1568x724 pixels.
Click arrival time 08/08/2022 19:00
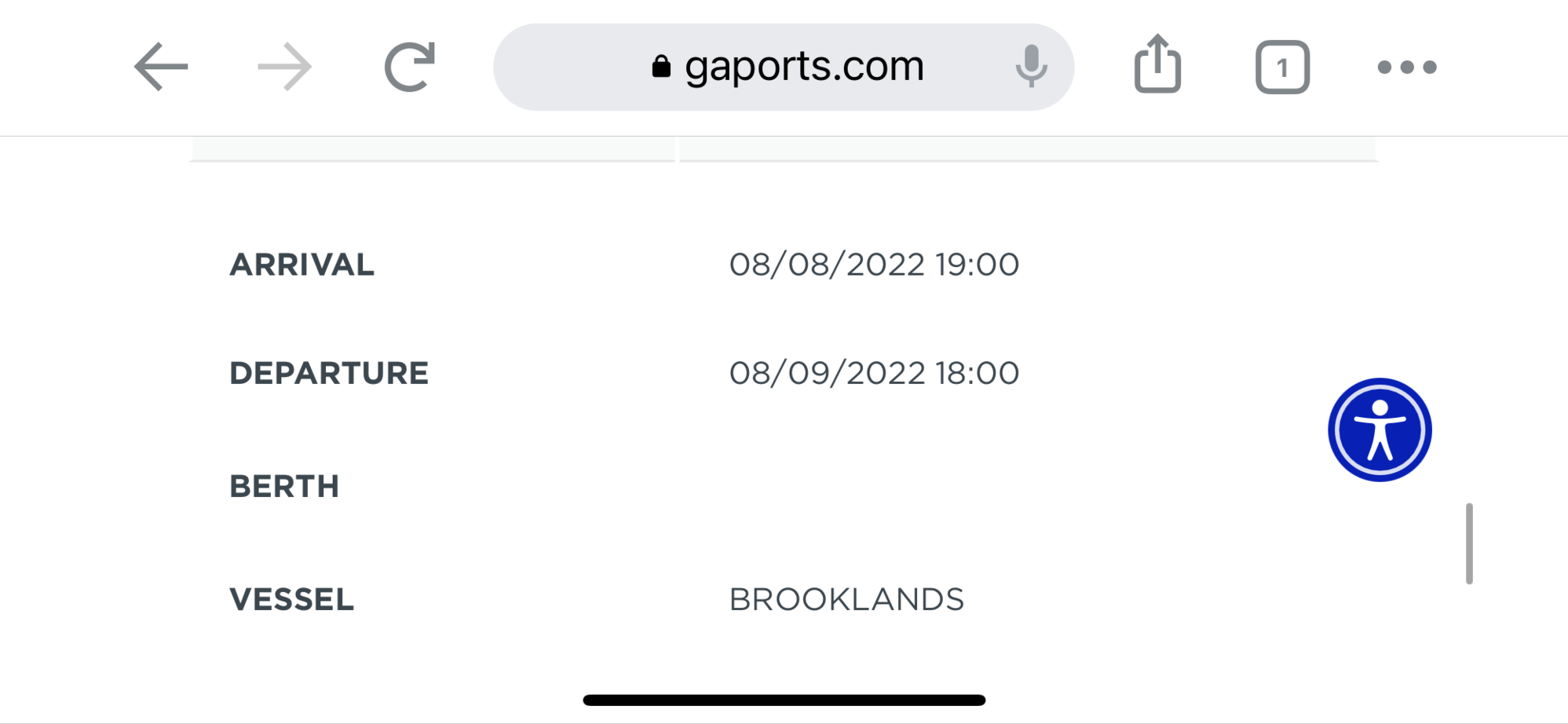pyautogui.click(x=874, y=265)
